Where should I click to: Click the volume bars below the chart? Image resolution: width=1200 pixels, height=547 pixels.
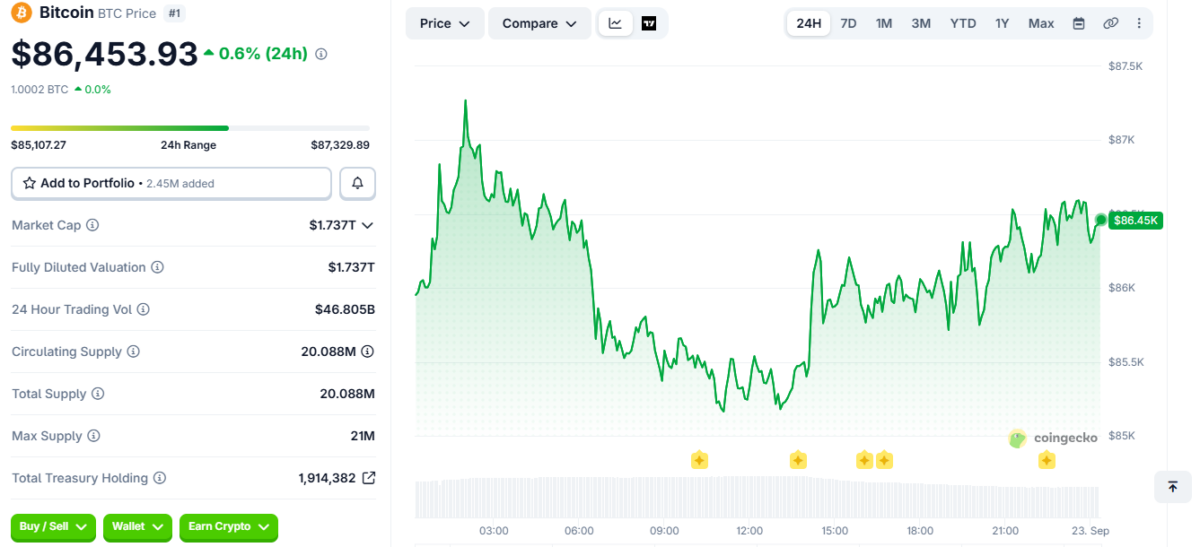tap(757, 497)
